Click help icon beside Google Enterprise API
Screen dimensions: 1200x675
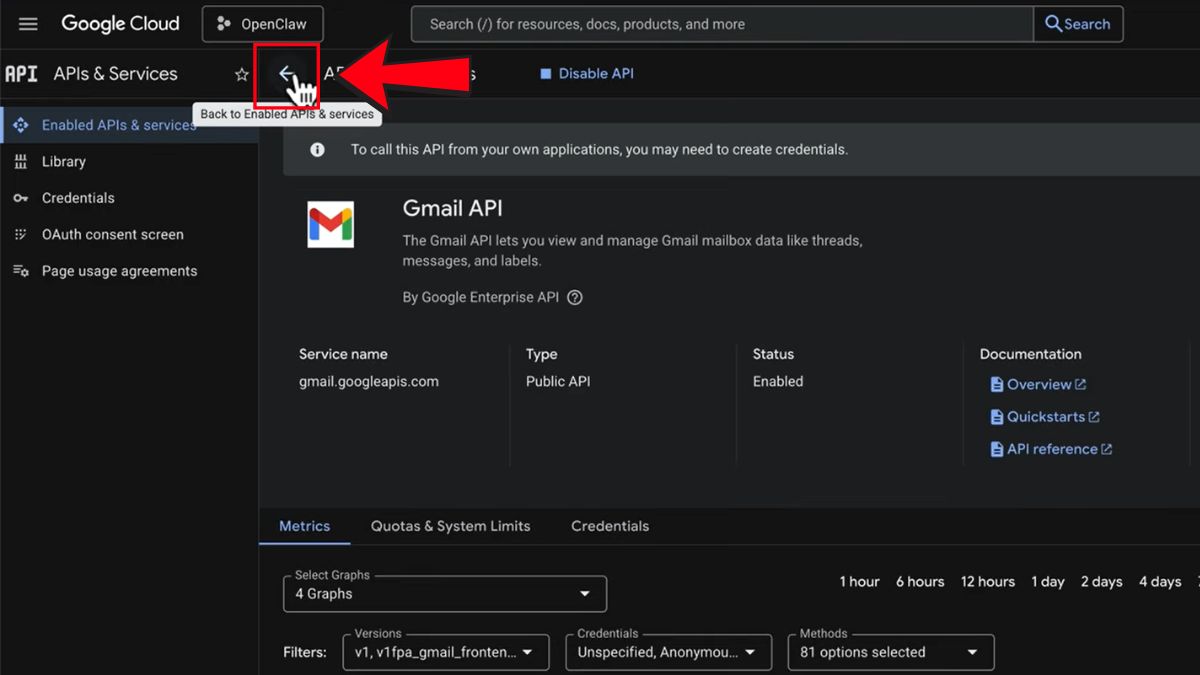tap(575, 297)
